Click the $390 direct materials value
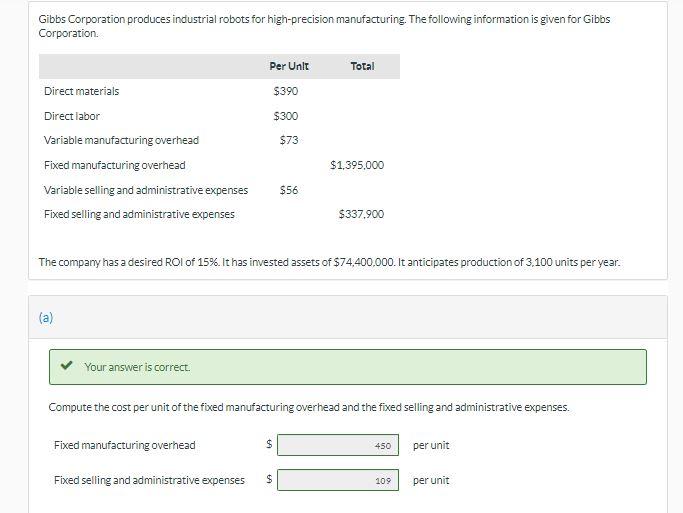683x513 pixels. (x=285, y=91)
